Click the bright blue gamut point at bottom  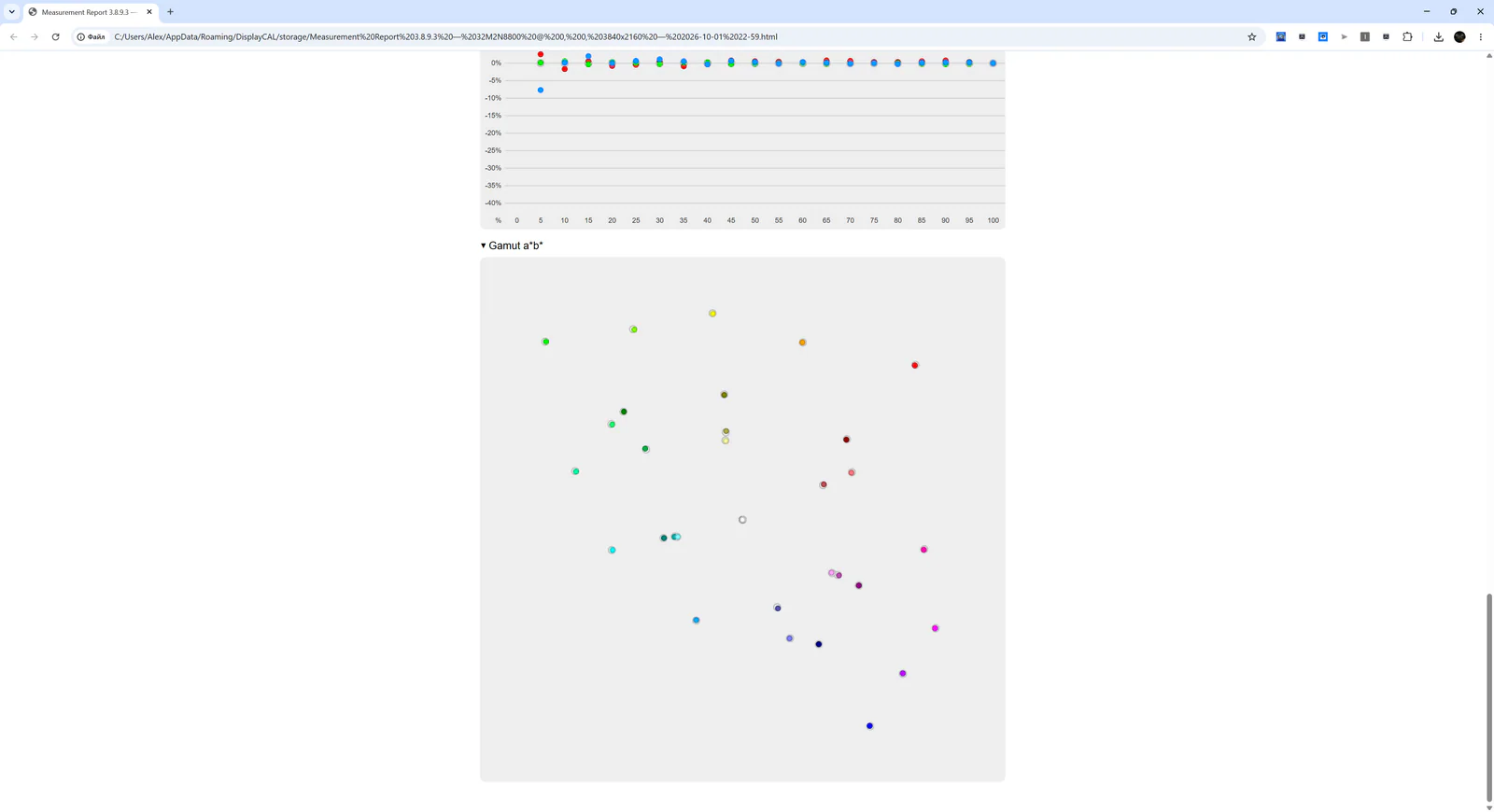pos(869,726)
